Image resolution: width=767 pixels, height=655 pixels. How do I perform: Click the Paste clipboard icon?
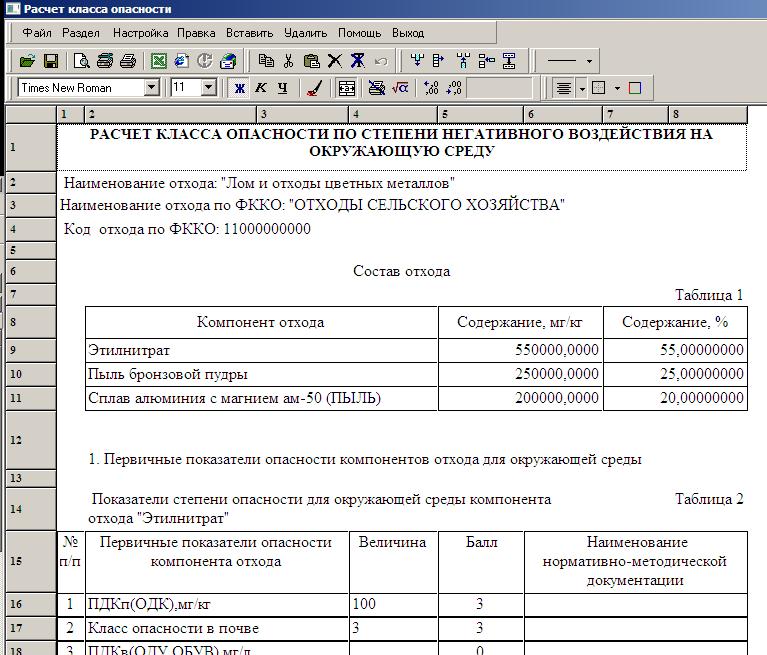(x=311, y=61)
